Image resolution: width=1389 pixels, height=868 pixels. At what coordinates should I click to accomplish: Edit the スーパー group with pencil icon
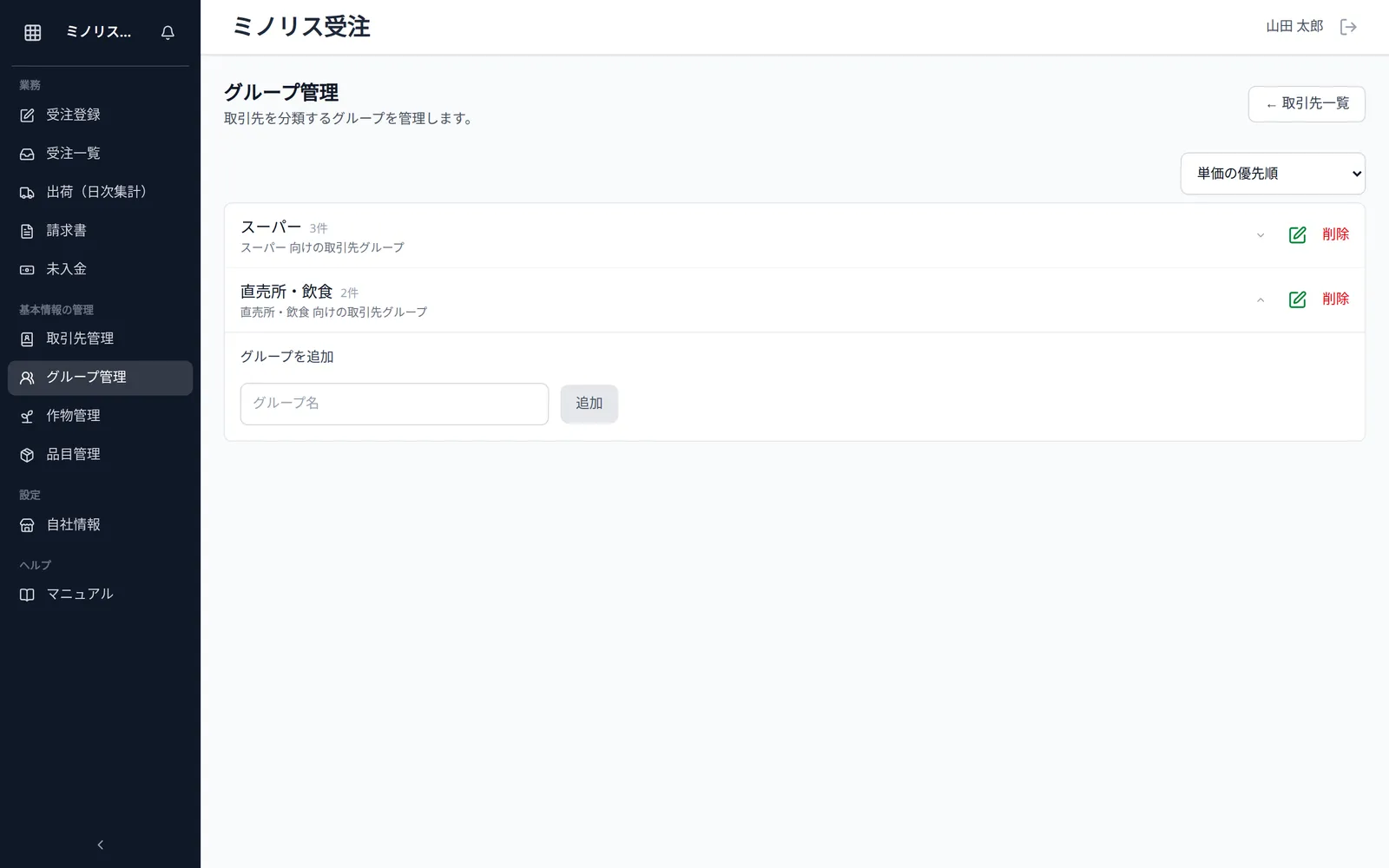click(x=1297, y=235)
